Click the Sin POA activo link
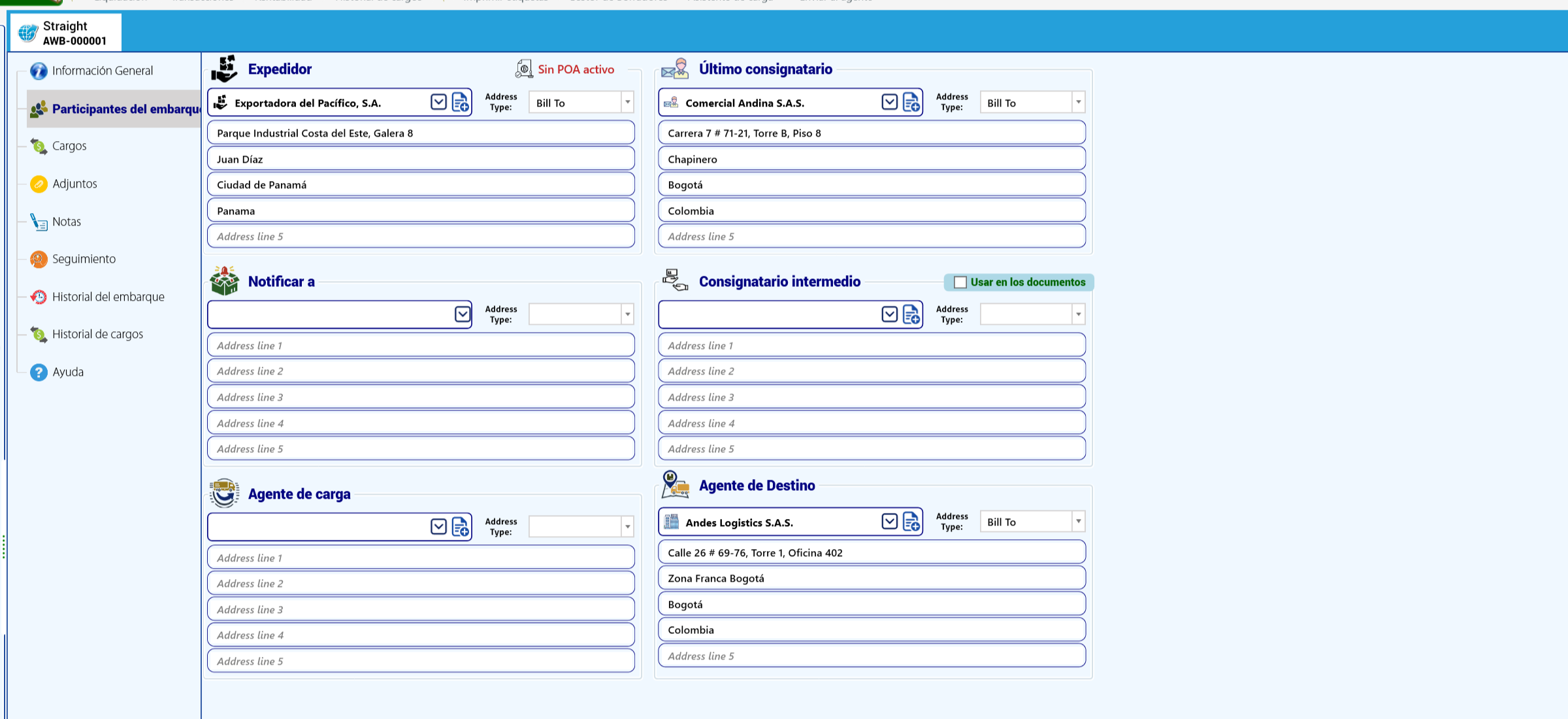 click(x=576, y=69)
